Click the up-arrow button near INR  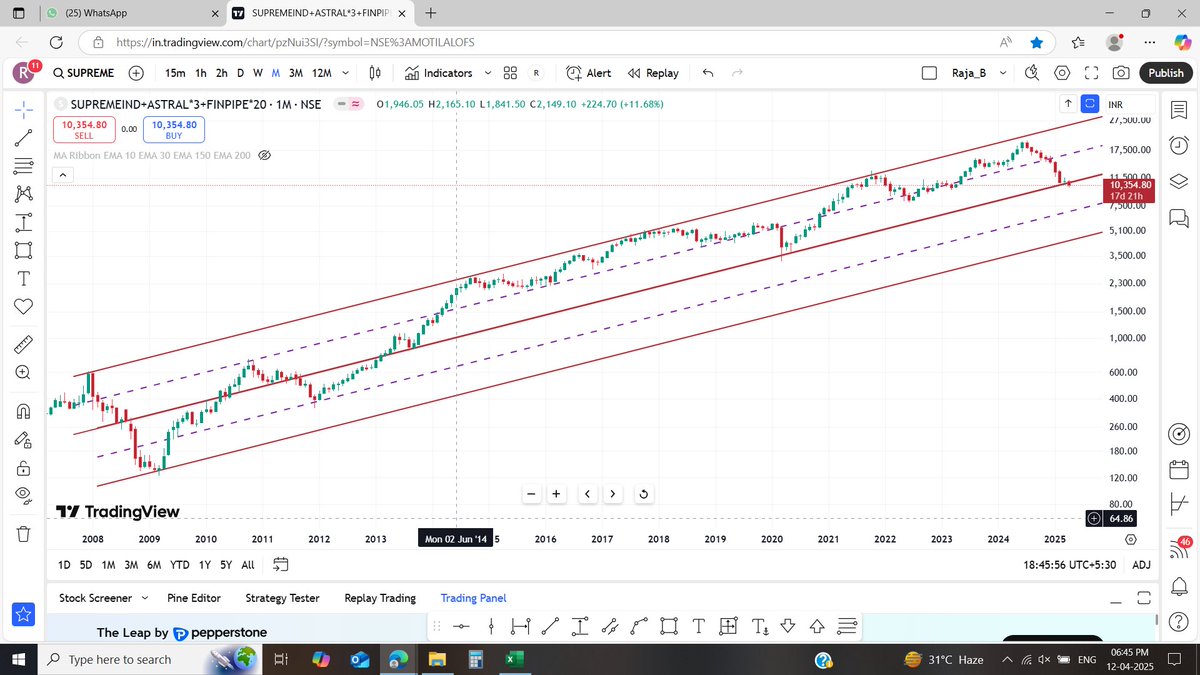click(1068, 103)
